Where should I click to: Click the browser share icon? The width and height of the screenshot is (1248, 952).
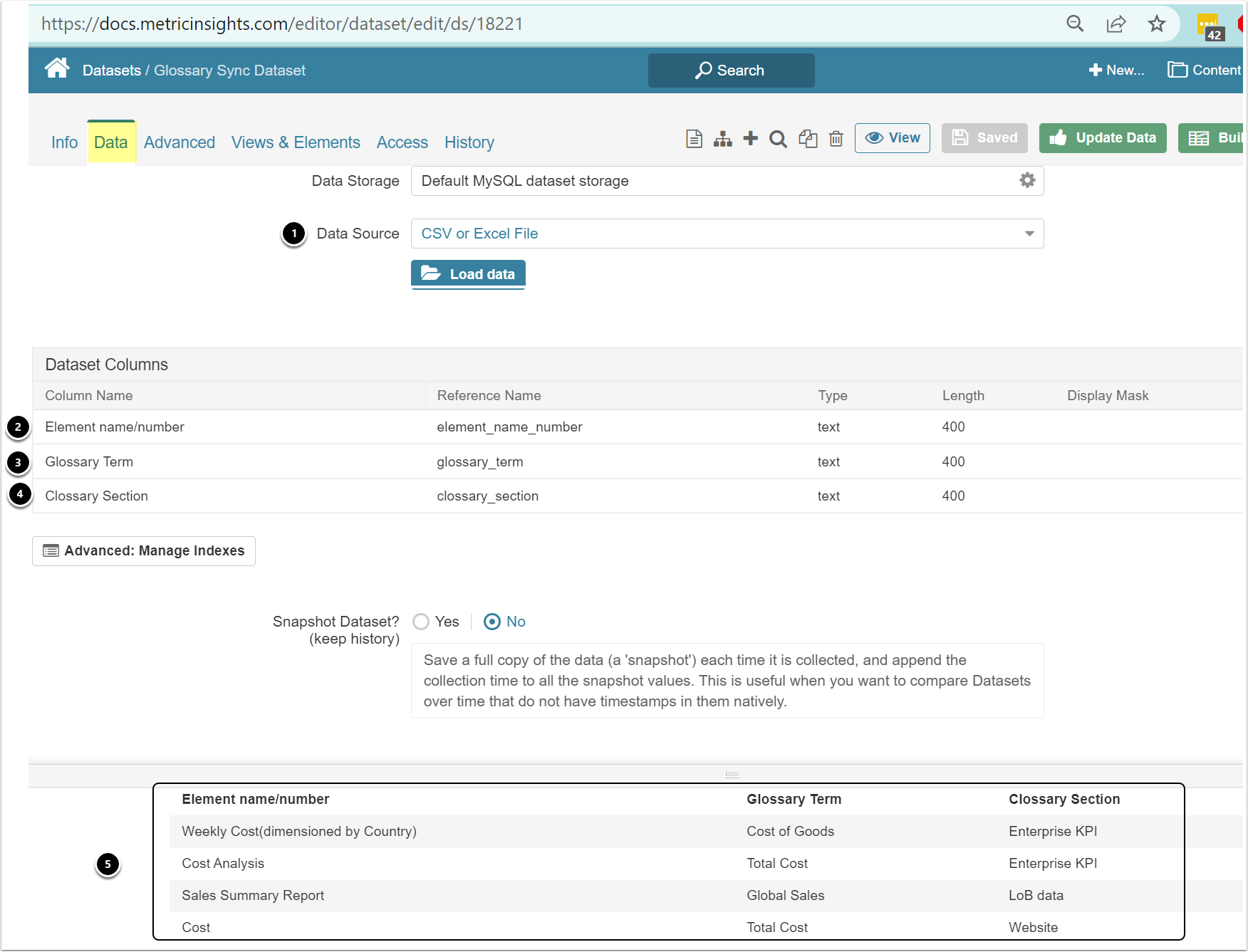click(x=1116, y=23)
